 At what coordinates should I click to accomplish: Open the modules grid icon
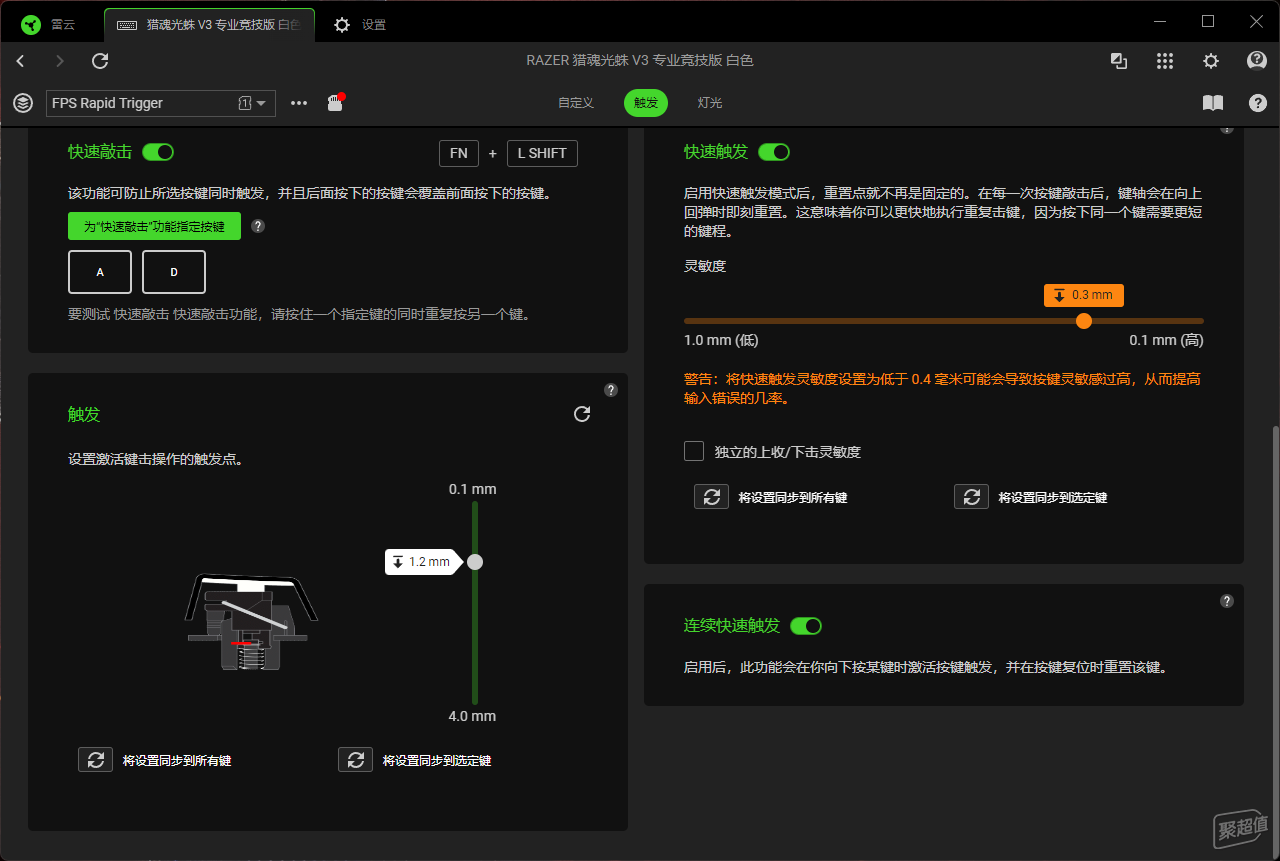pos(1165,61)
